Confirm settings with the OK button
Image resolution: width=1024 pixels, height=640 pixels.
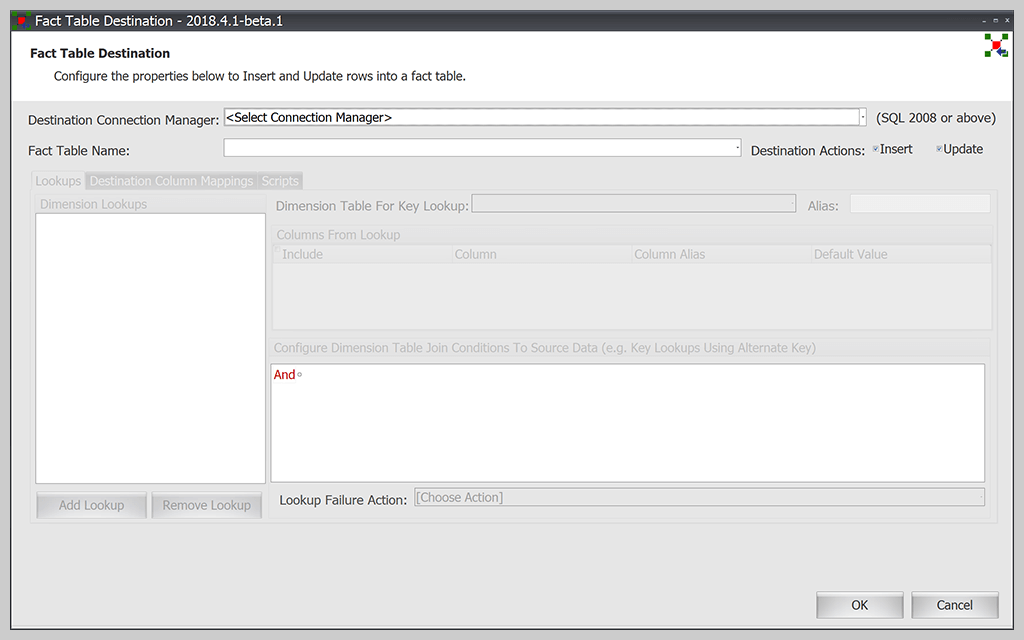click(859, 605)
